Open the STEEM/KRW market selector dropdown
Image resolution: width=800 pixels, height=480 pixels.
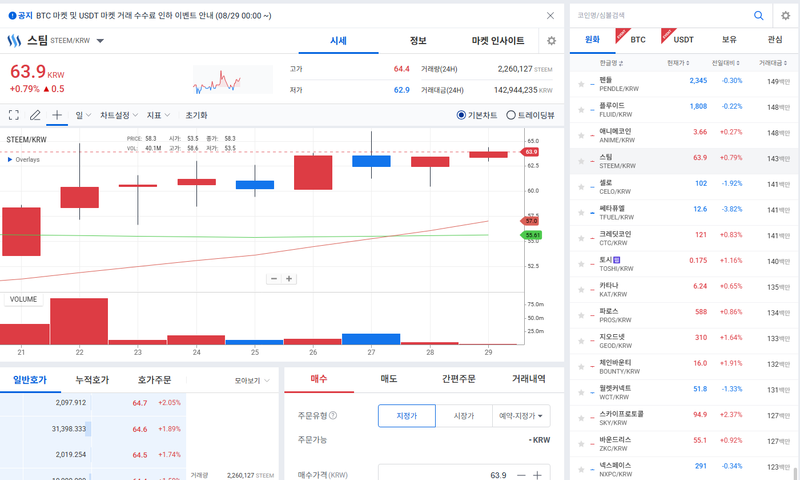click(x=100, y=41)
